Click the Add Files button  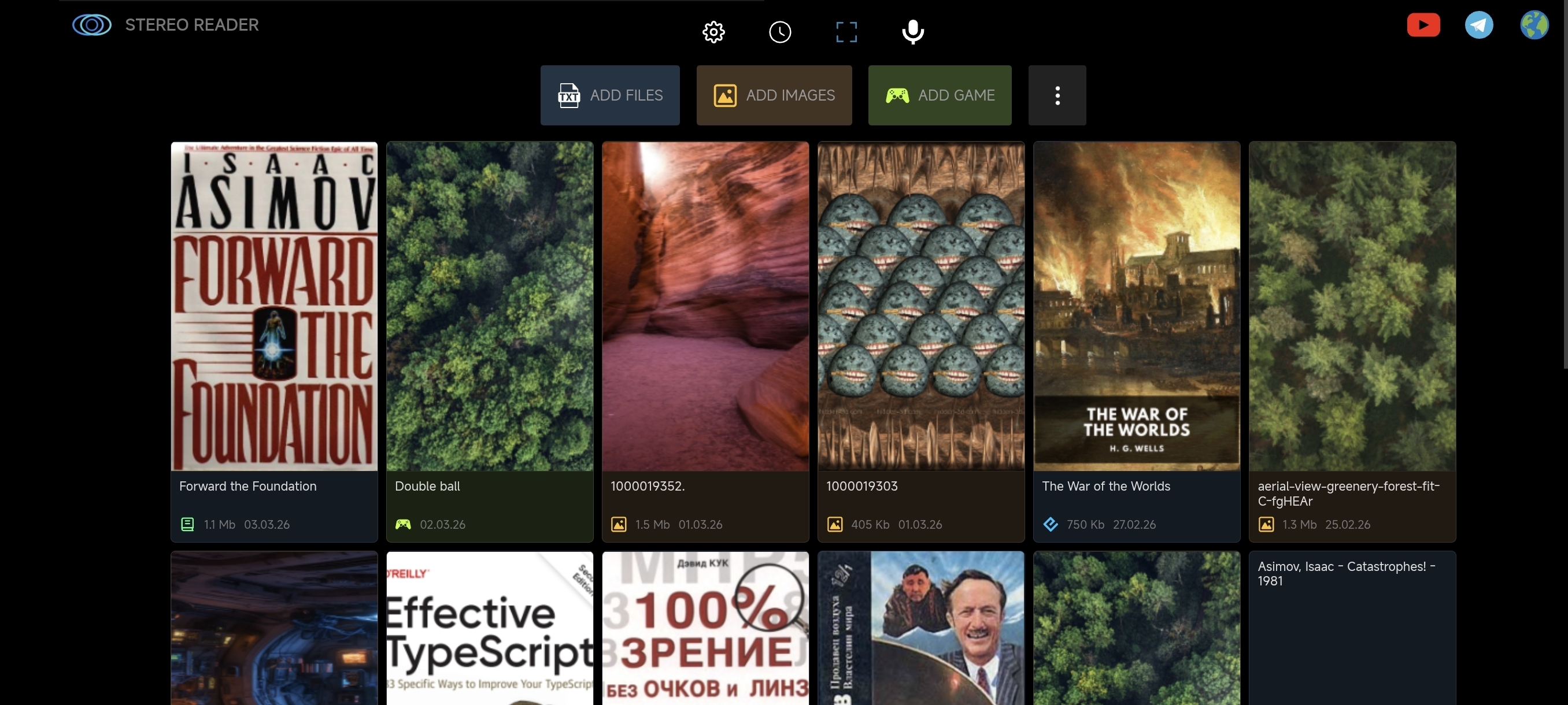(x=610, y=95)
